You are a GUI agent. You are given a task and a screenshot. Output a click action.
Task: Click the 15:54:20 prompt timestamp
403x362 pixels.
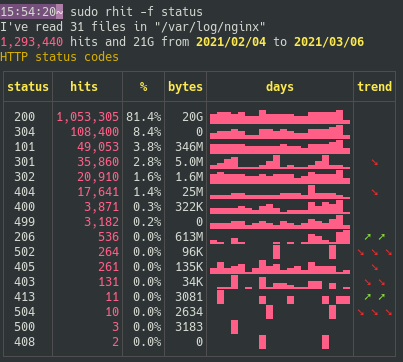(28, 12)
